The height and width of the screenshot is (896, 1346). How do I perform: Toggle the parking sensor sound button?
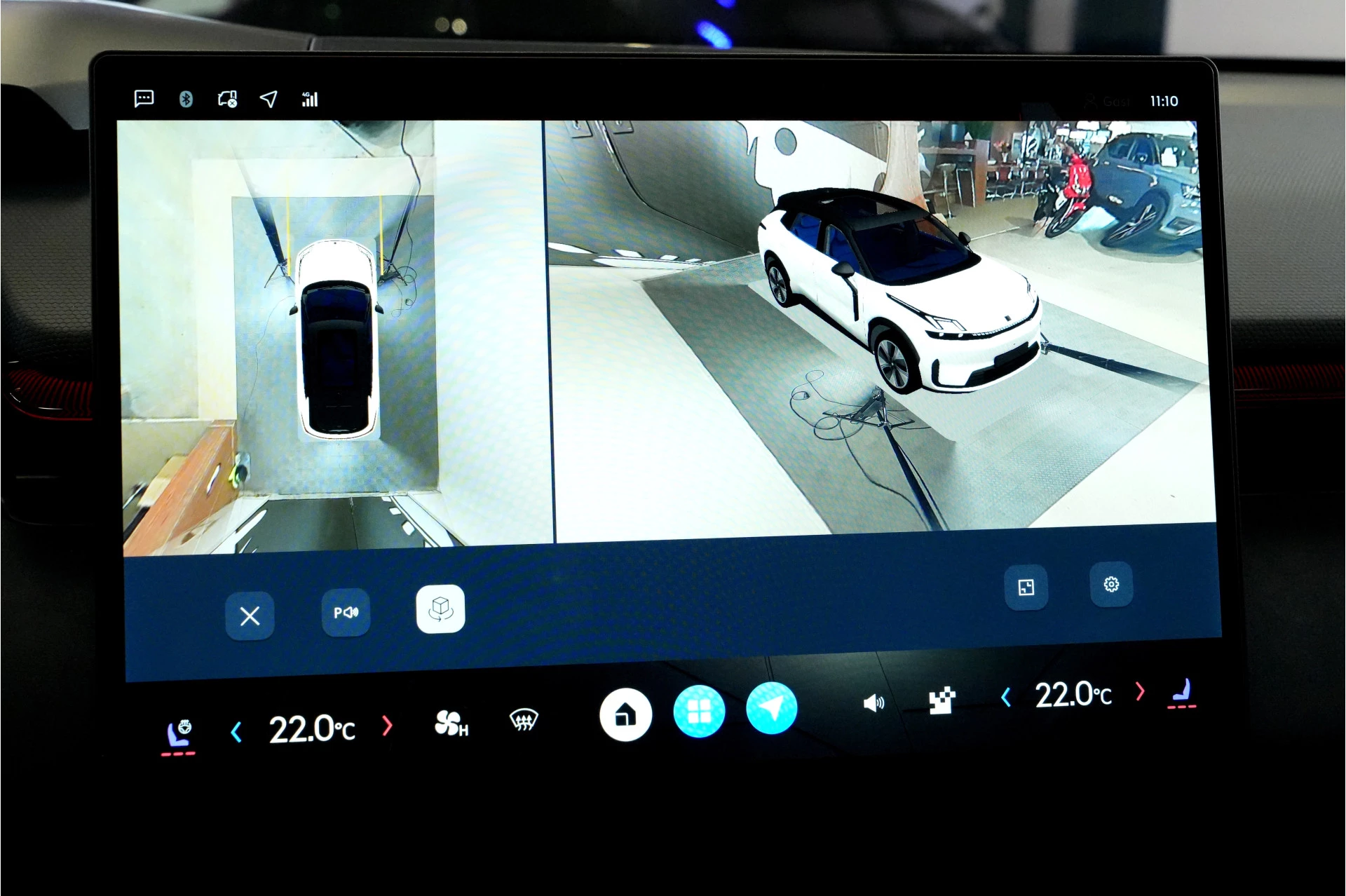pos(346,613)
